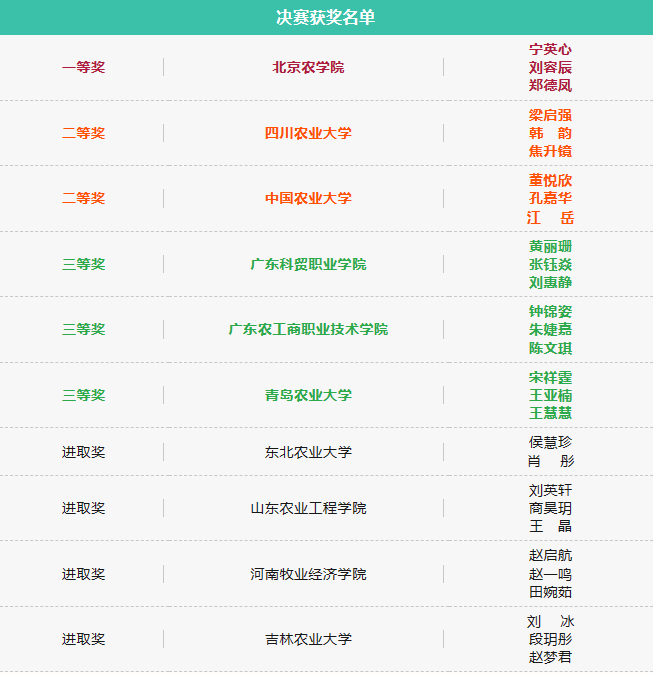Click winner name 赵梦君
The height and width of the screenshot is (675, 653).
[550, 657]
